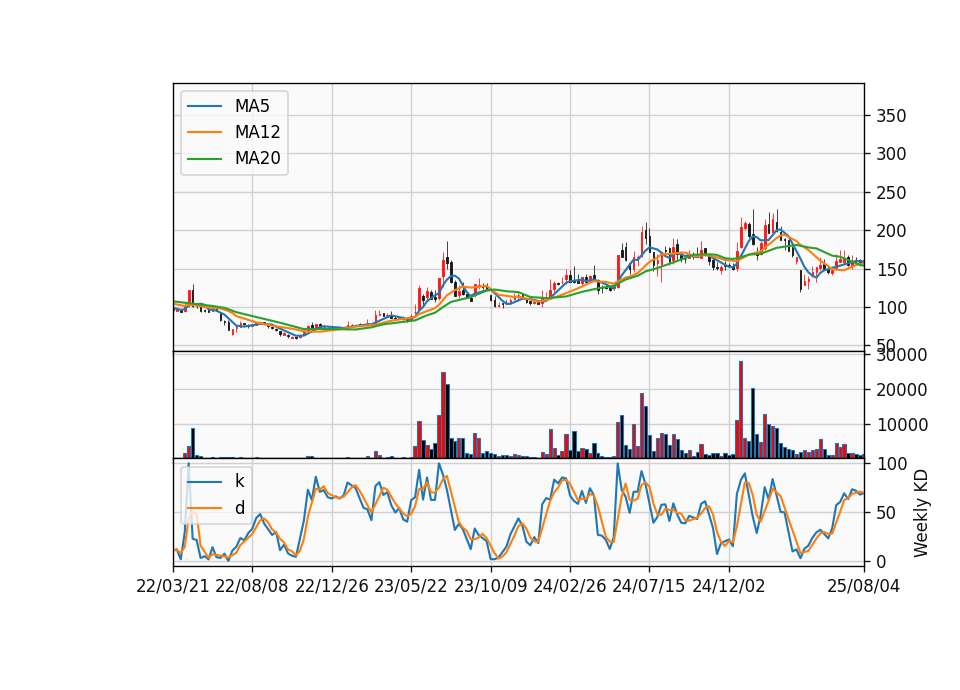The width and height of the screenshot is (960, 690).
Task: Click the 10000 volume axis label
Action: pyautogui.click(x=901, y=424)
